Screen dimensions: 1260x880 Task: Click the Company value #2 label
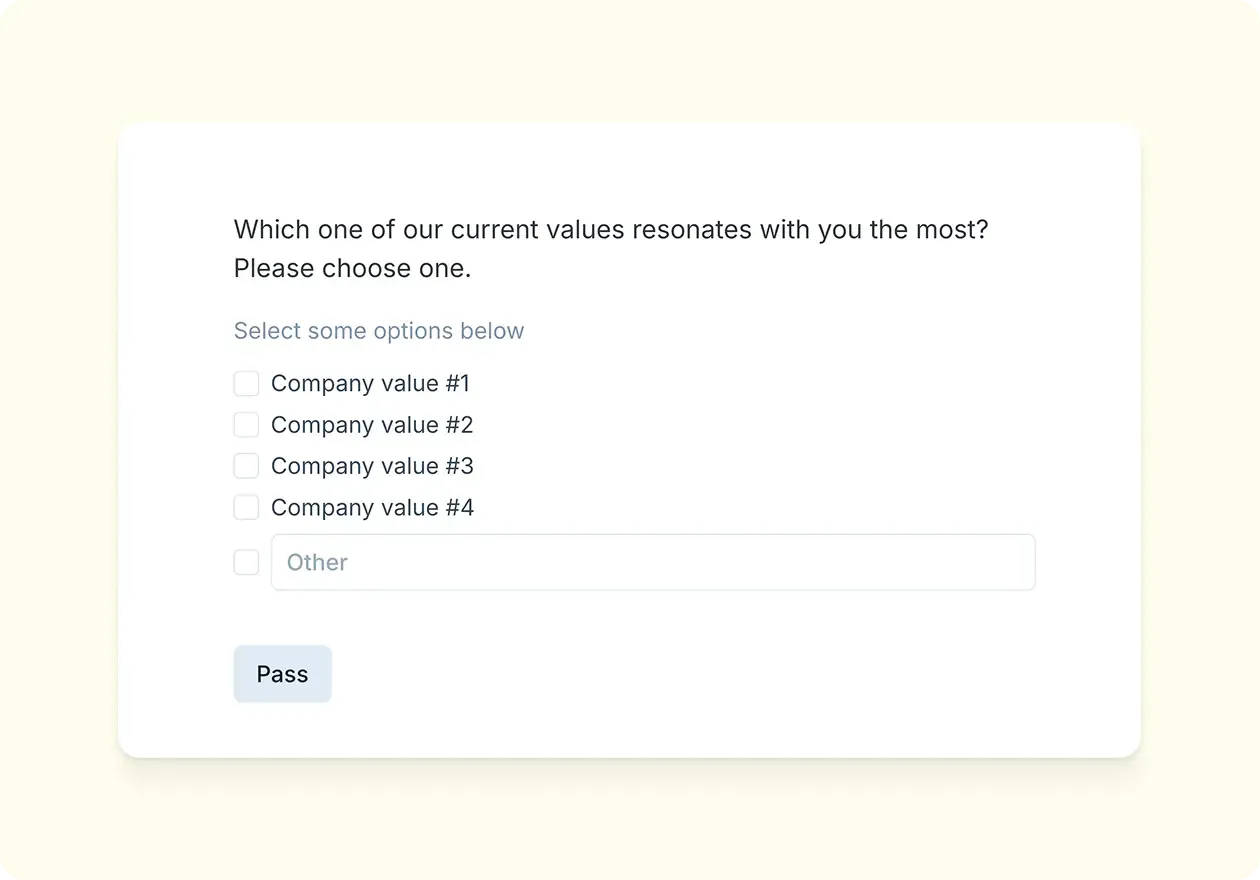coord(371,424)
